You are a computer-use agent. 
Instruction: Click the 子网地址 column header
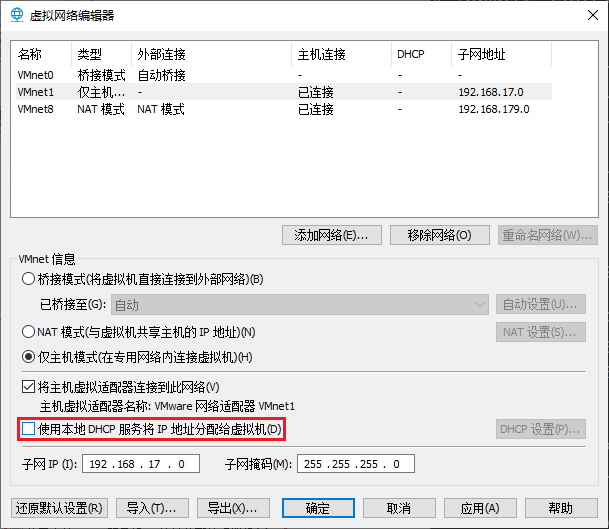point(501,54)
